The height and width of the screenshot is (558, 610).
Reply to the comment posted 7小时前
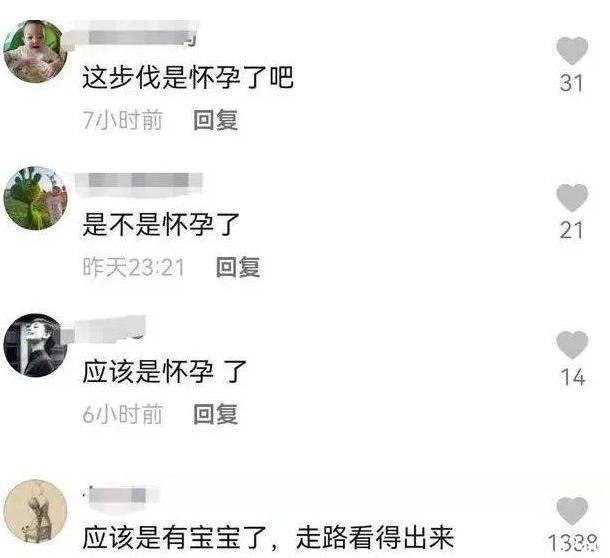coord(216,120)
